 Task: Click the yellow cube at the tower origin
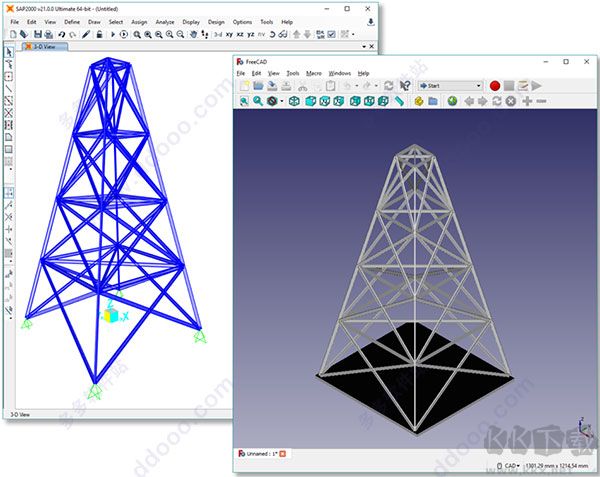pos(110,314)
